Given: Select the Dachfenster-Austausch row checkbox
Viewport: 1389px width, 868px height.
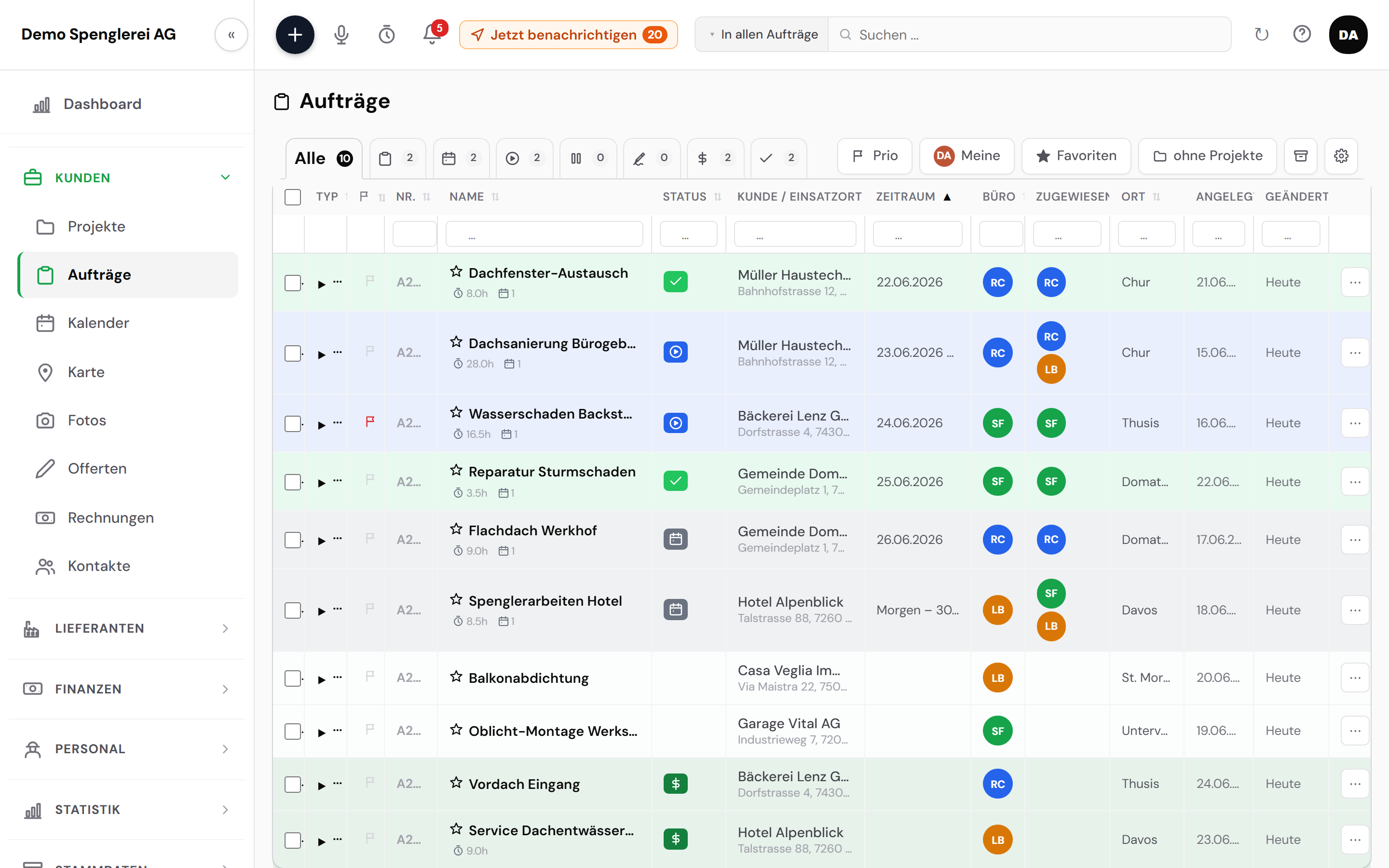Looking at the screenshot, I should [x=293, y=283].
